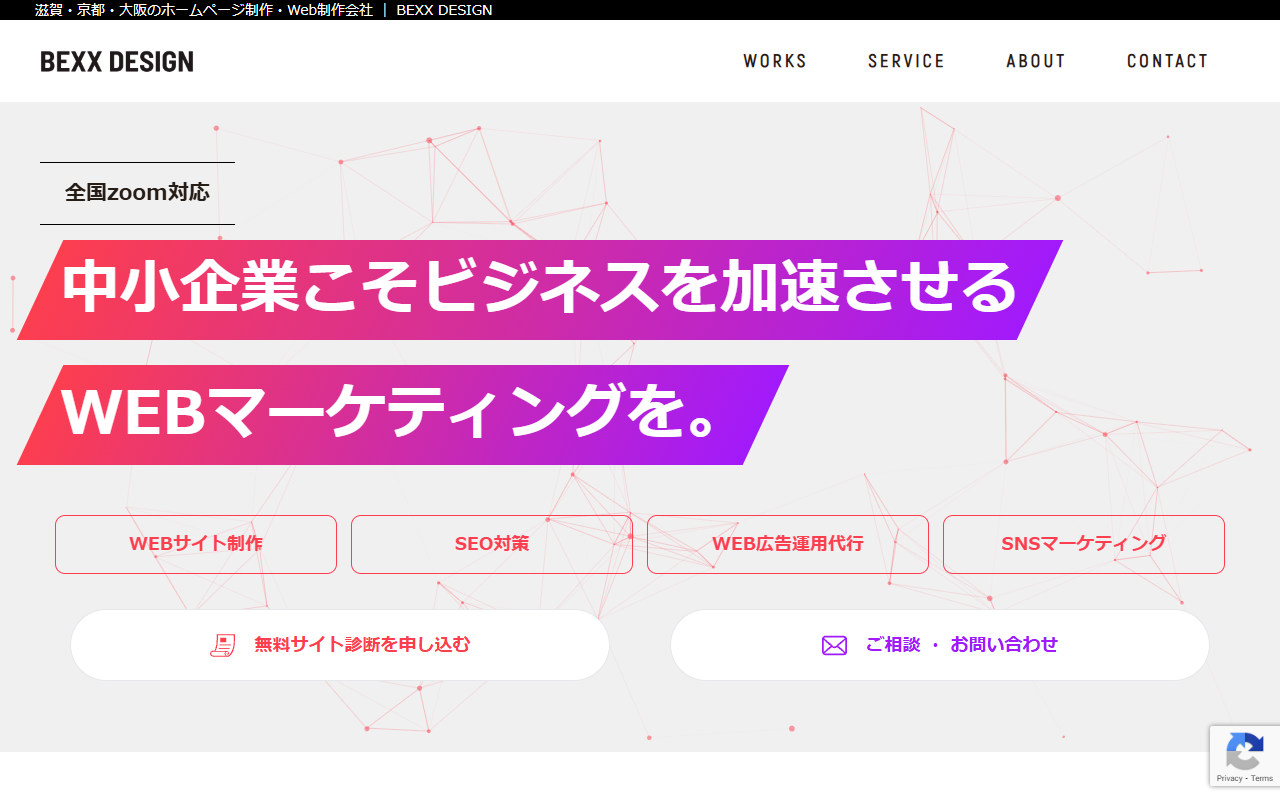Open the SERVICE navigation menu item
The width and height of the screenshot is (1280, 800).
[x=906, y=61]
